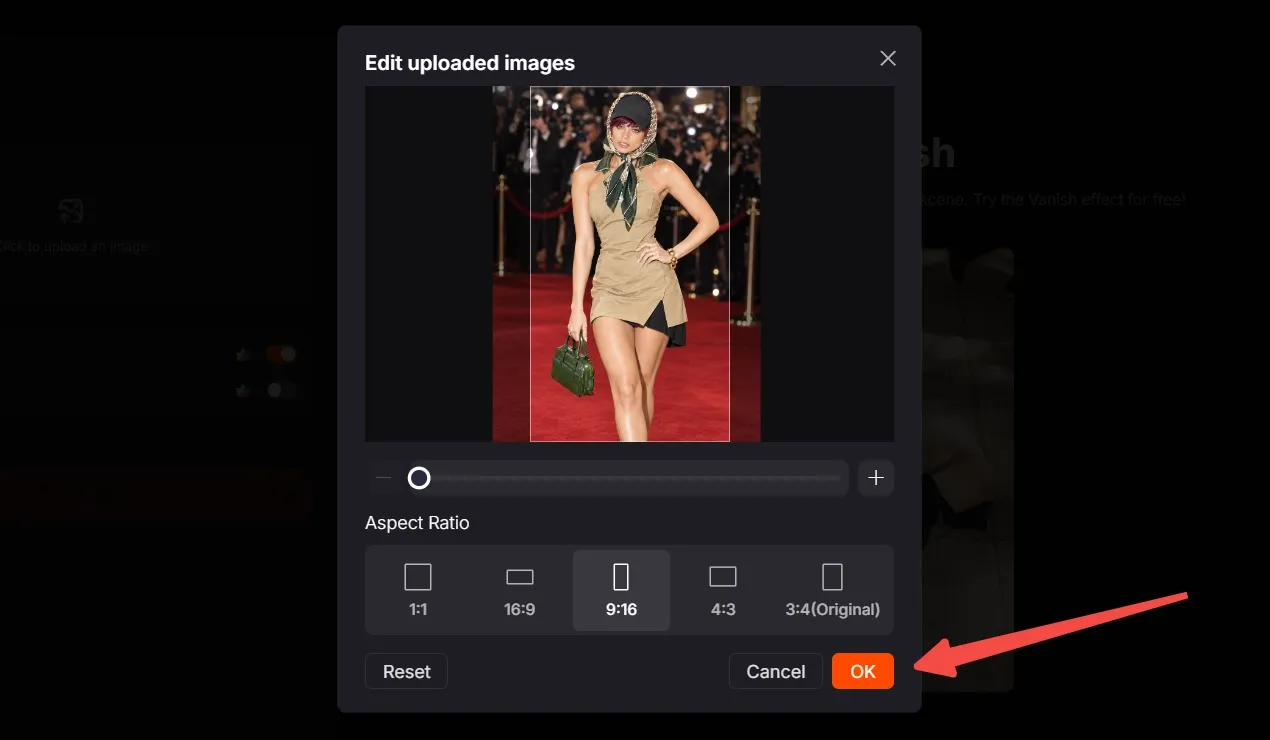Click the Reset button
Image resolution: width=1270 pixels, height=740 pixels.
[406, 671]
